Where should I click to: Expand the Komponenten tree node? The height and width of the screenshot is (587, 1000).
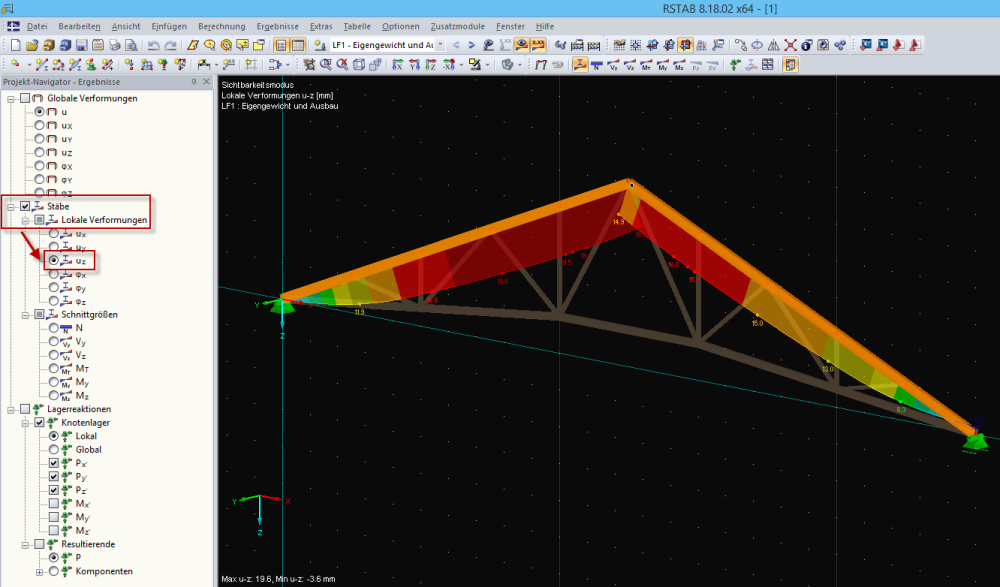(39, 572)
